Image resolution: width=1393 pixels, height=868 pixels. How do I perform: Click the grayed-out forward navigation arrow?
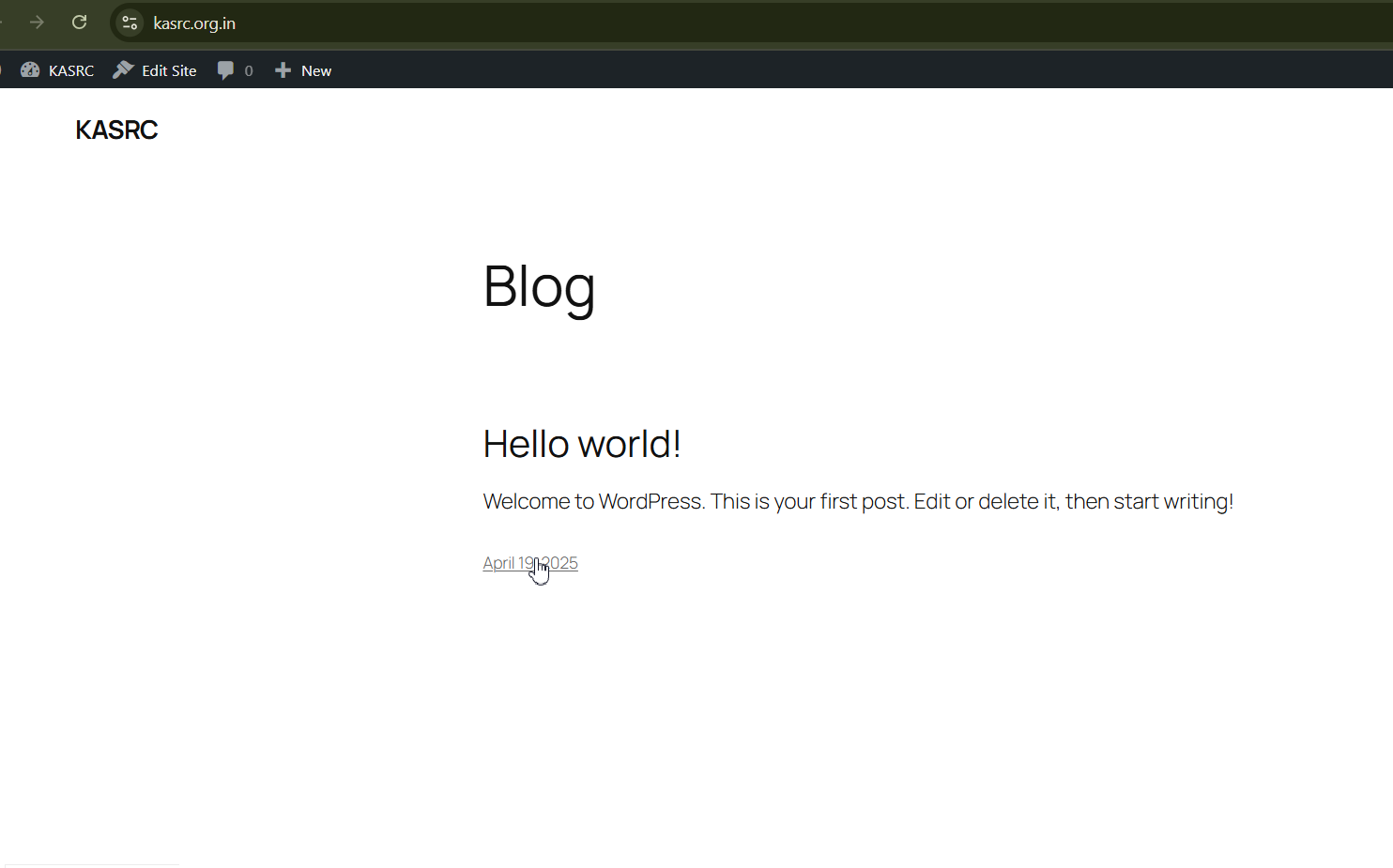pos(37,23)
